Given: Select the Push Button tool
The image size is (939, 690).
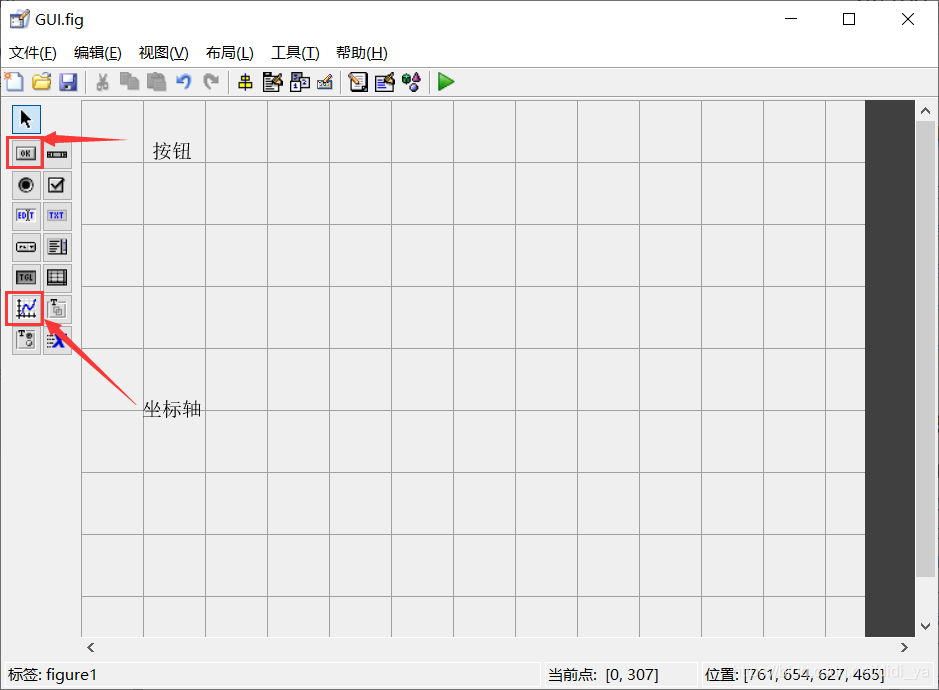Looking at the screenshot, I should coord(25,153).
